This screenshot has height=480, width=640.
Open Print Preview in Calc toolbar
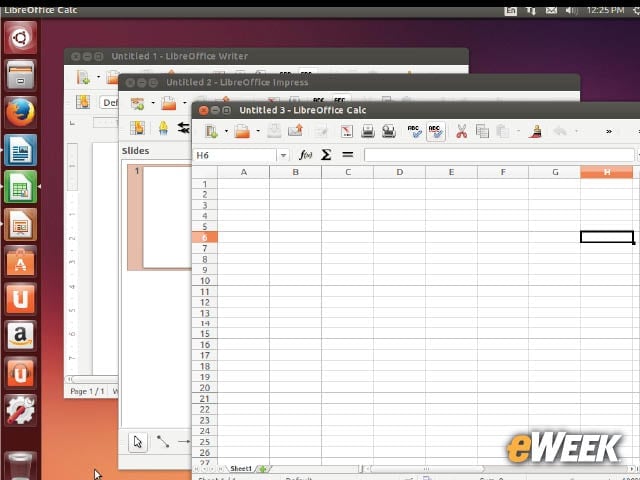(389, 131)
